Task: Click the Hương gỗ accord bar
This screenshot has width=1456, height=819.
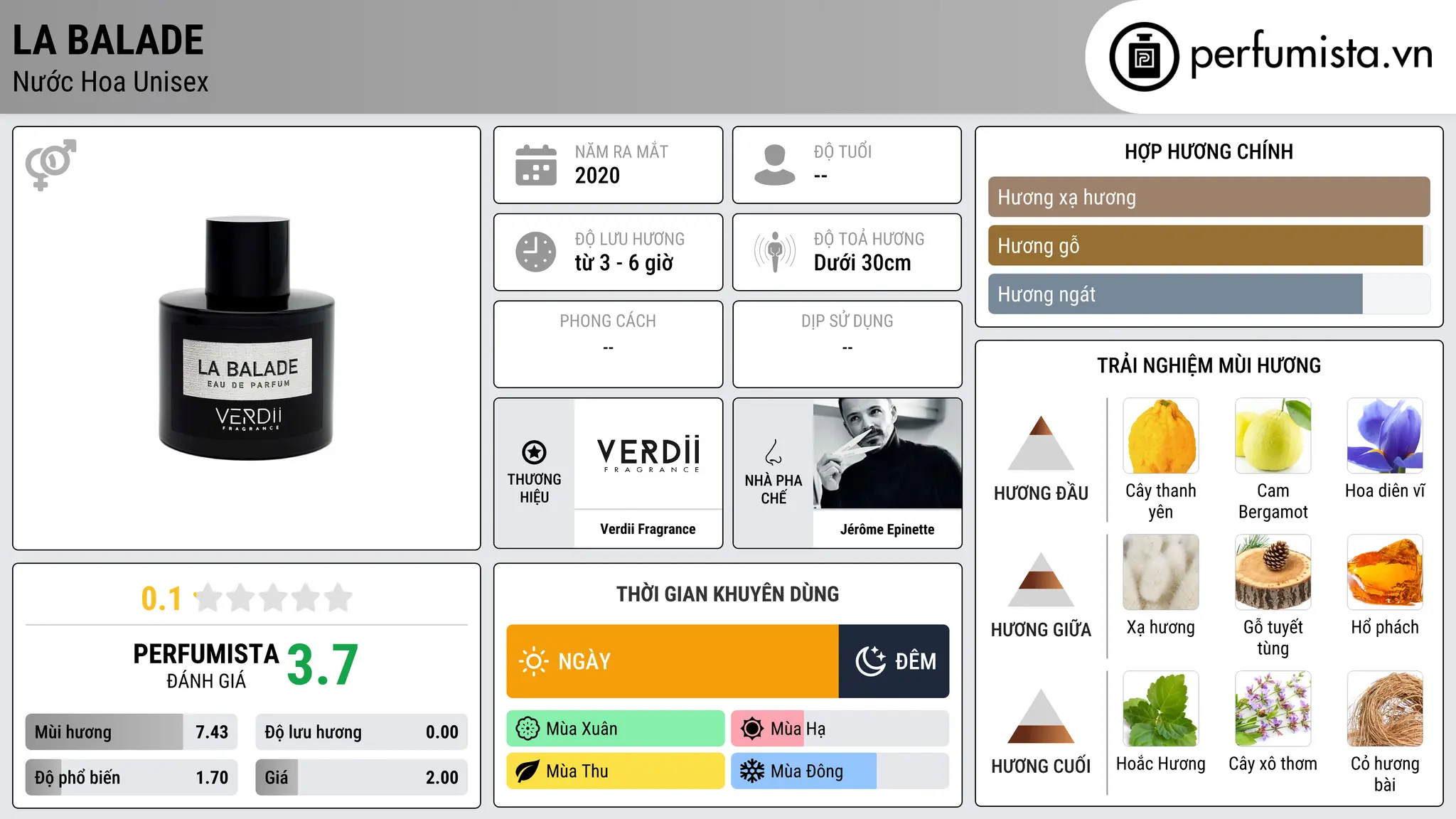Action: pyautogui.click(x=1209, y=245)
